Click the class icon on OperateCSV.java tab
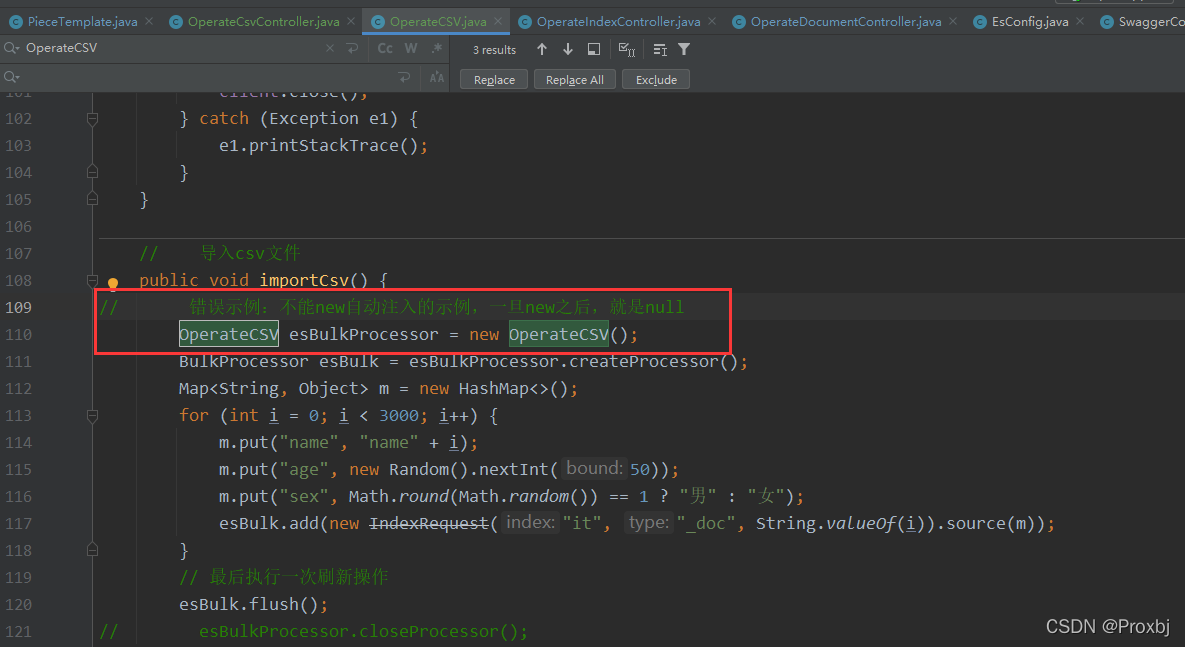 (378, 22)
